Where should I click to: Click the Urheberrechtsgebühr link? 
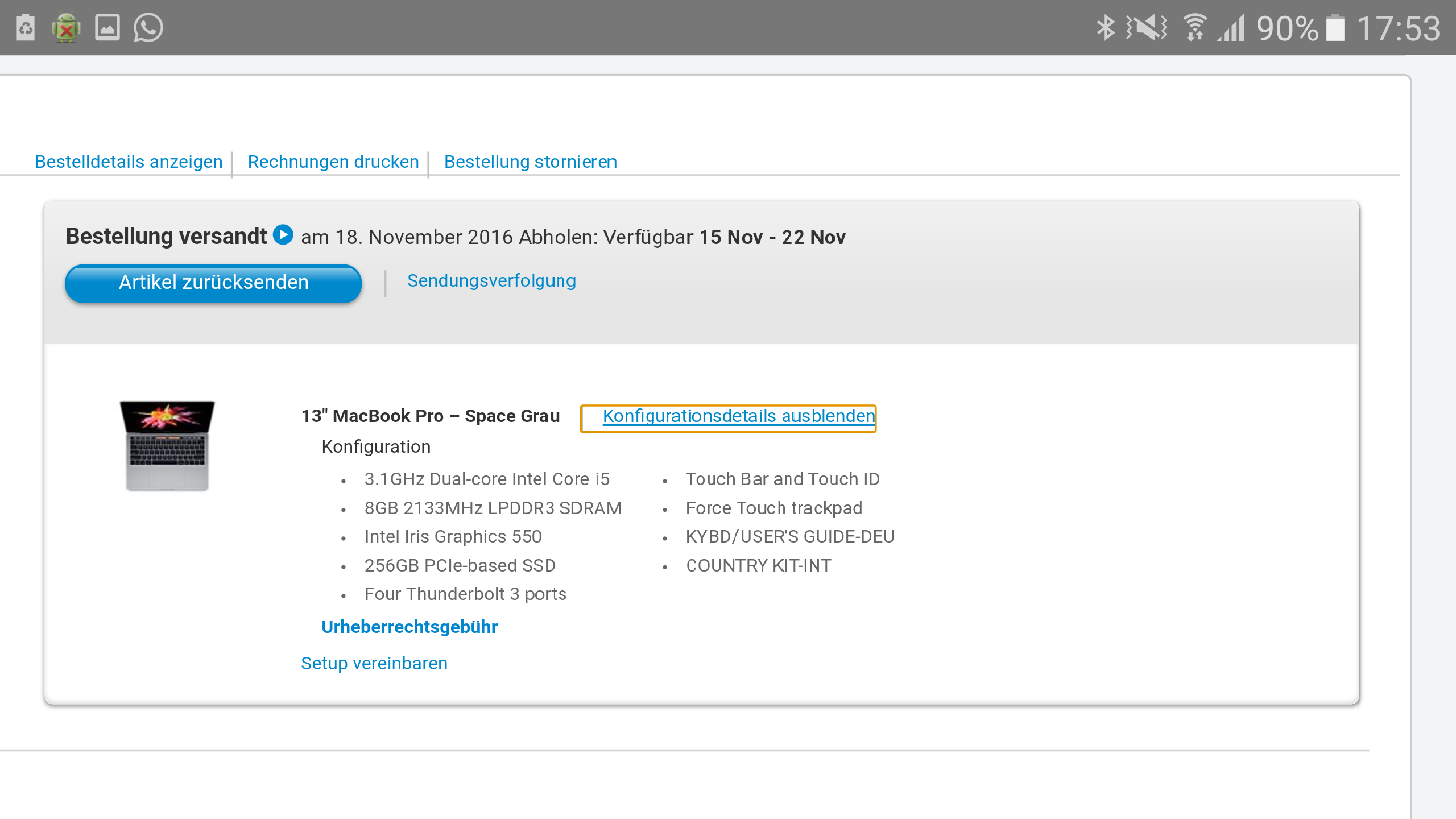[x=409, y=627]
